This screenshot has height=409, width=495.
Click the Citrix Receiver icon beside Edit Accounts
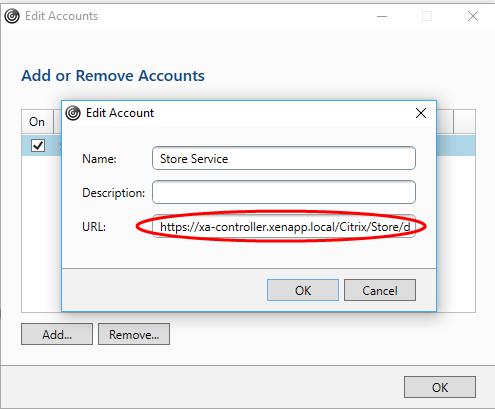click(12, 16)
